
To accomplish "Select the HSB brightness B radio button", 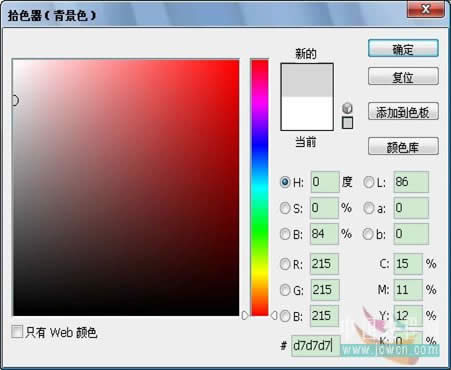I will pyautogui.click(x=285, y=234).
